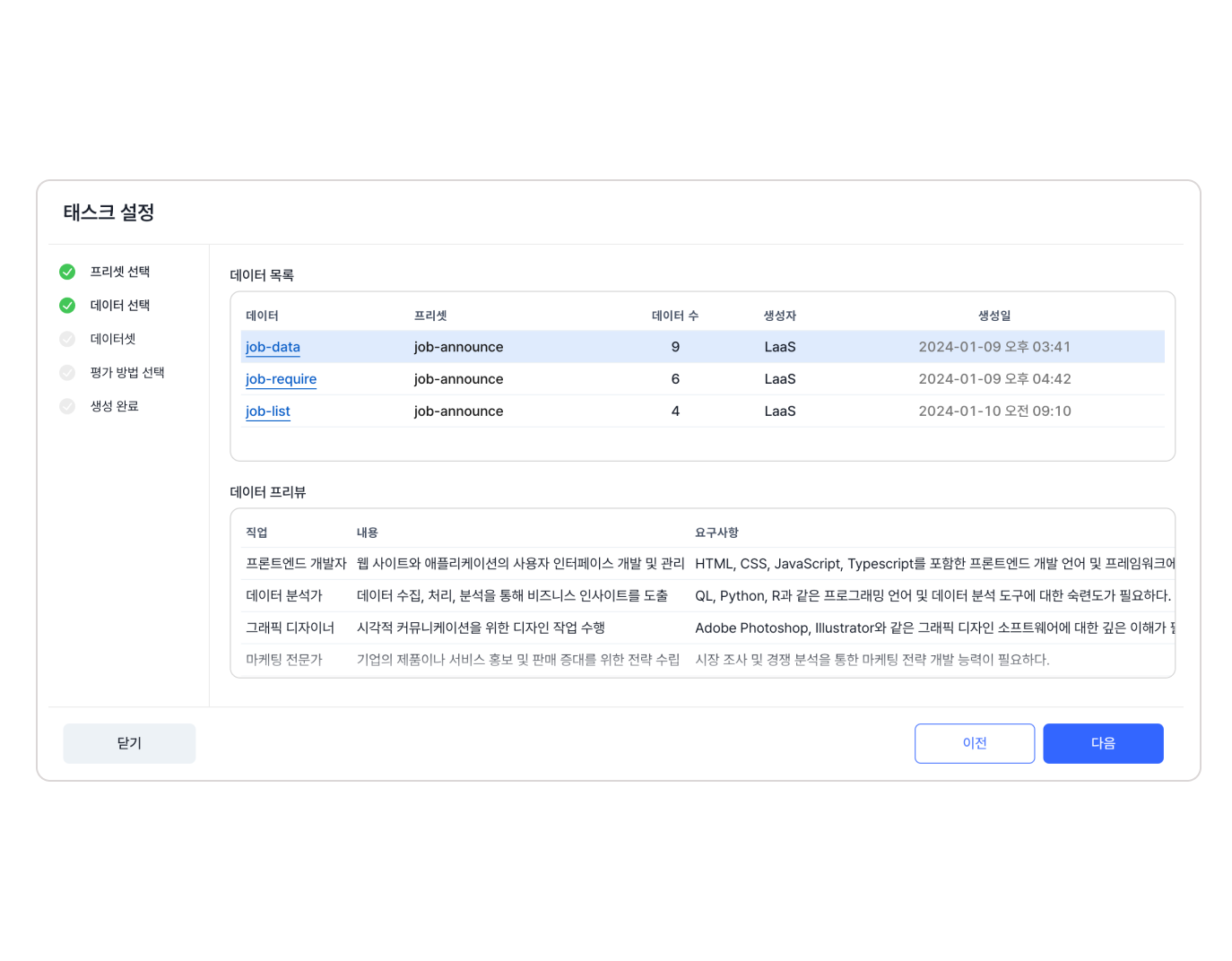Click the 데이터 프리뷰 section heading

click(268, 492)
